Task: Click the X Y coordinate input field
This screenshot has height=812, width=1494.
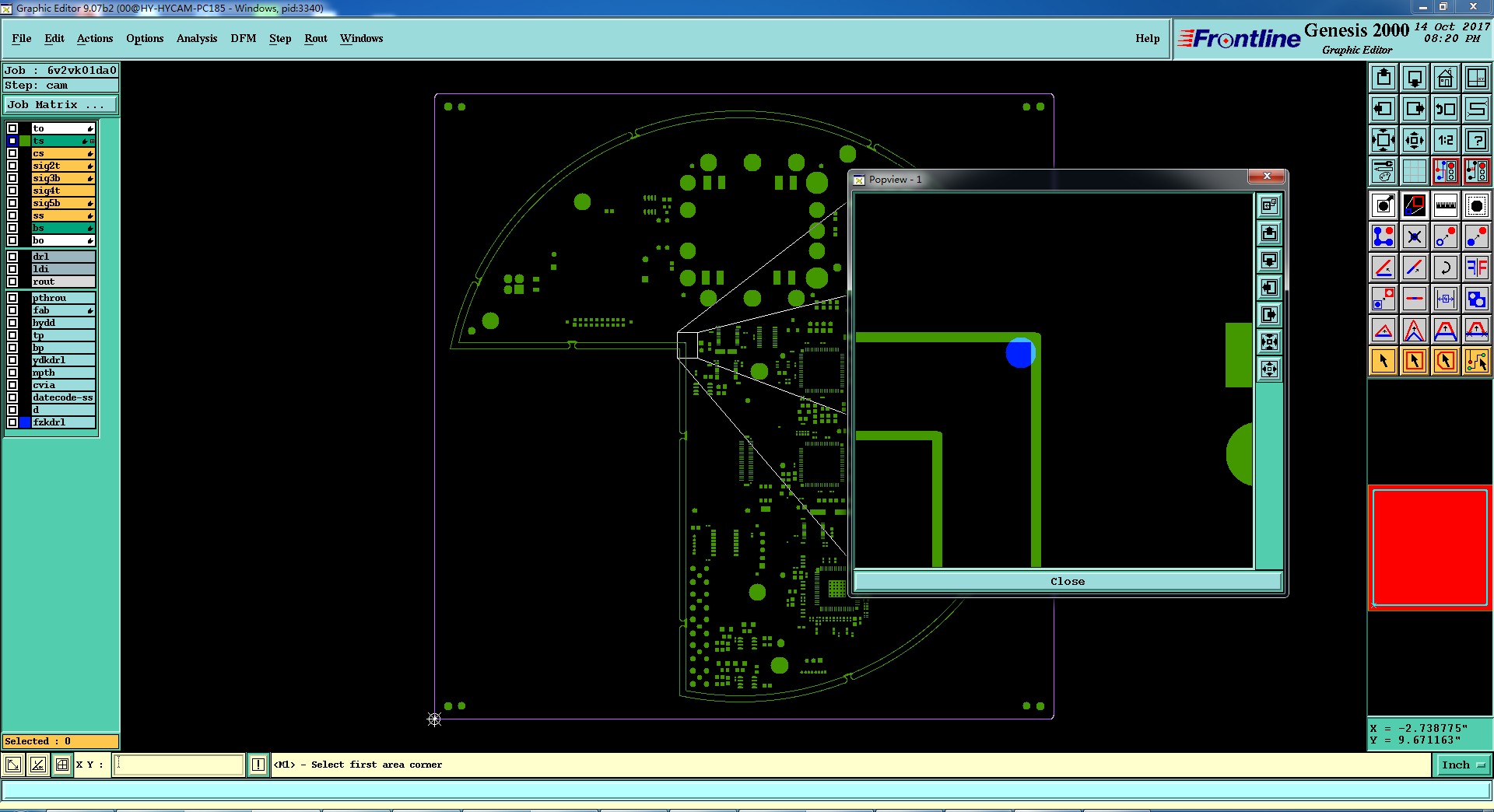Action: [179, 765]
